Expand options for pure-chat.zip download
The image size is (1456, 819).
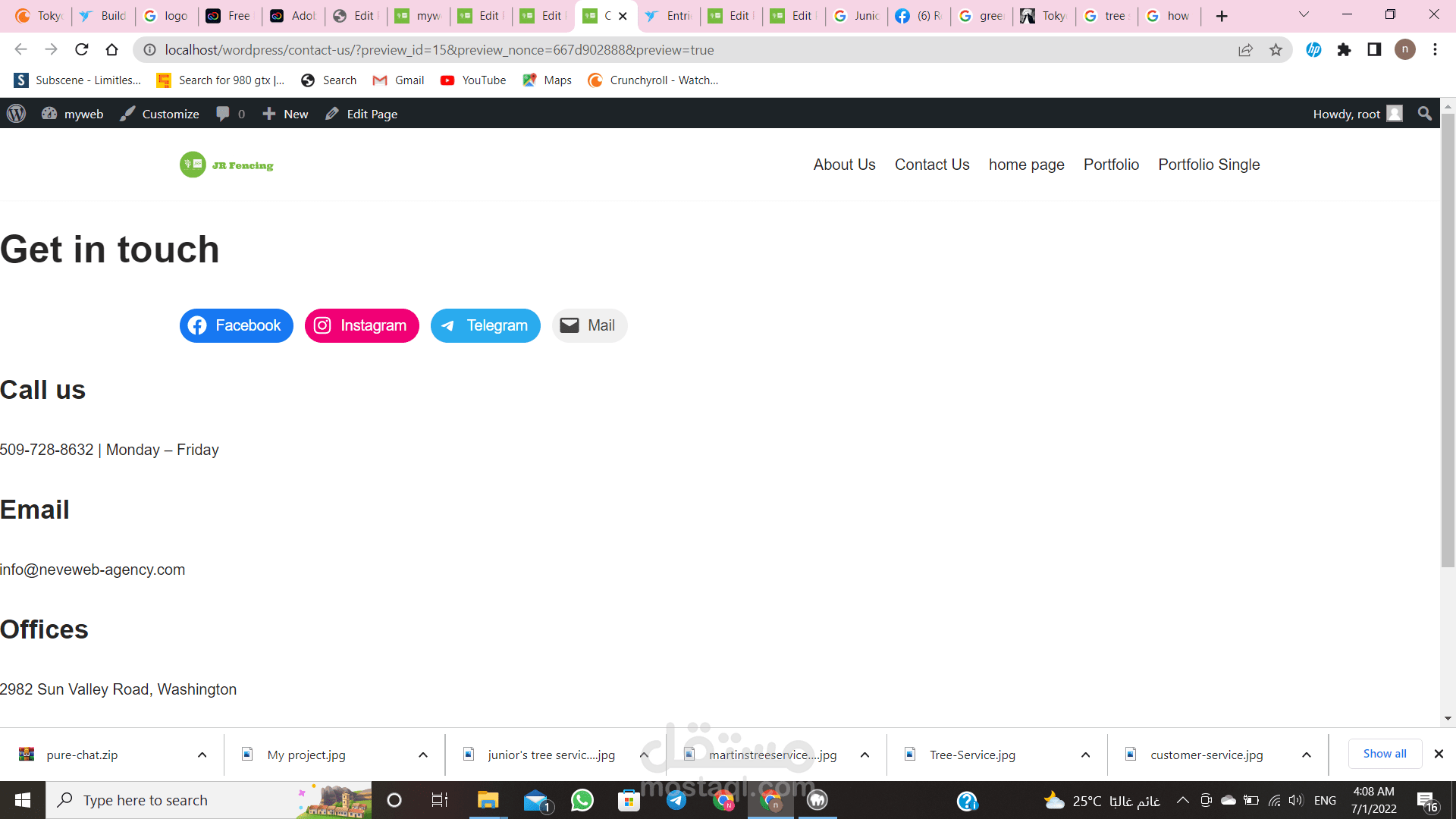pyautogui.click(x=202, y=755)
